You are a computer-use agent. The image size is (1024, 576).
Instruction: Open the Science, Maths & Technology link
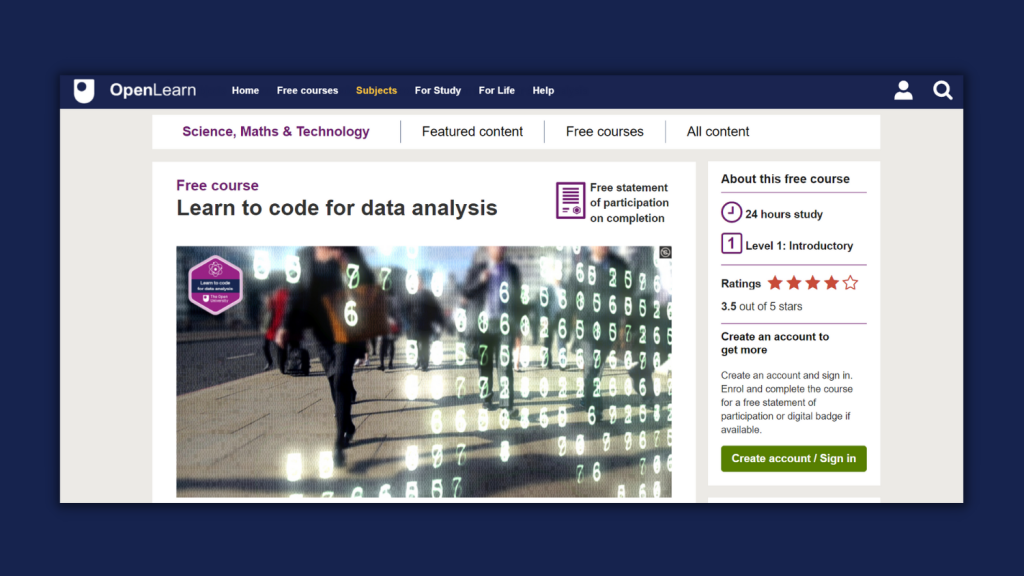point(276,132)
